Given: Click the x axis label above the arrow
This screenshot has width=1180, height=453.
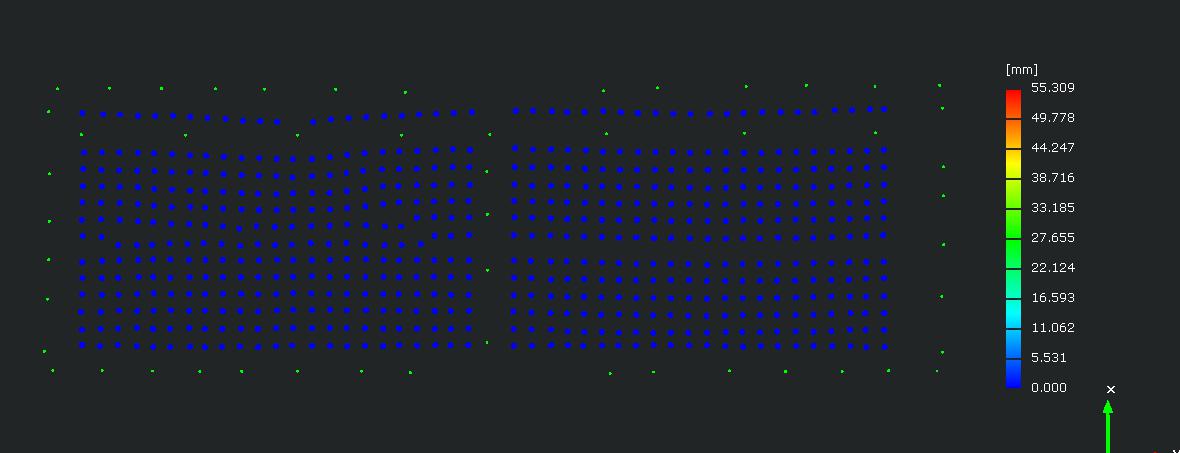Looking at the screenshot, I should click(1111, 389).
